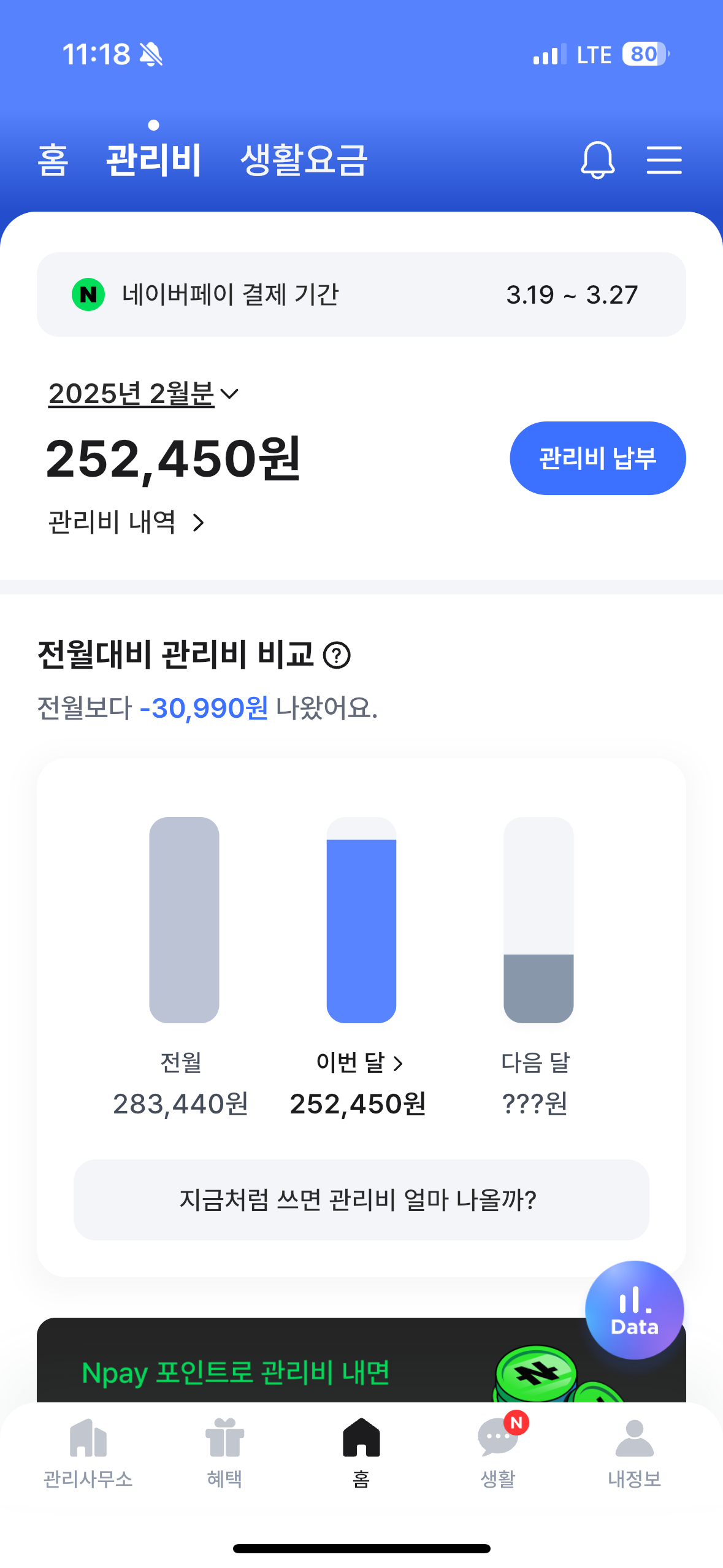Switch to the 생활요금 top tab
Image resolution: width=723 pixels, height=1568 pixels.
pyautogui.click(x=304, y=160)
